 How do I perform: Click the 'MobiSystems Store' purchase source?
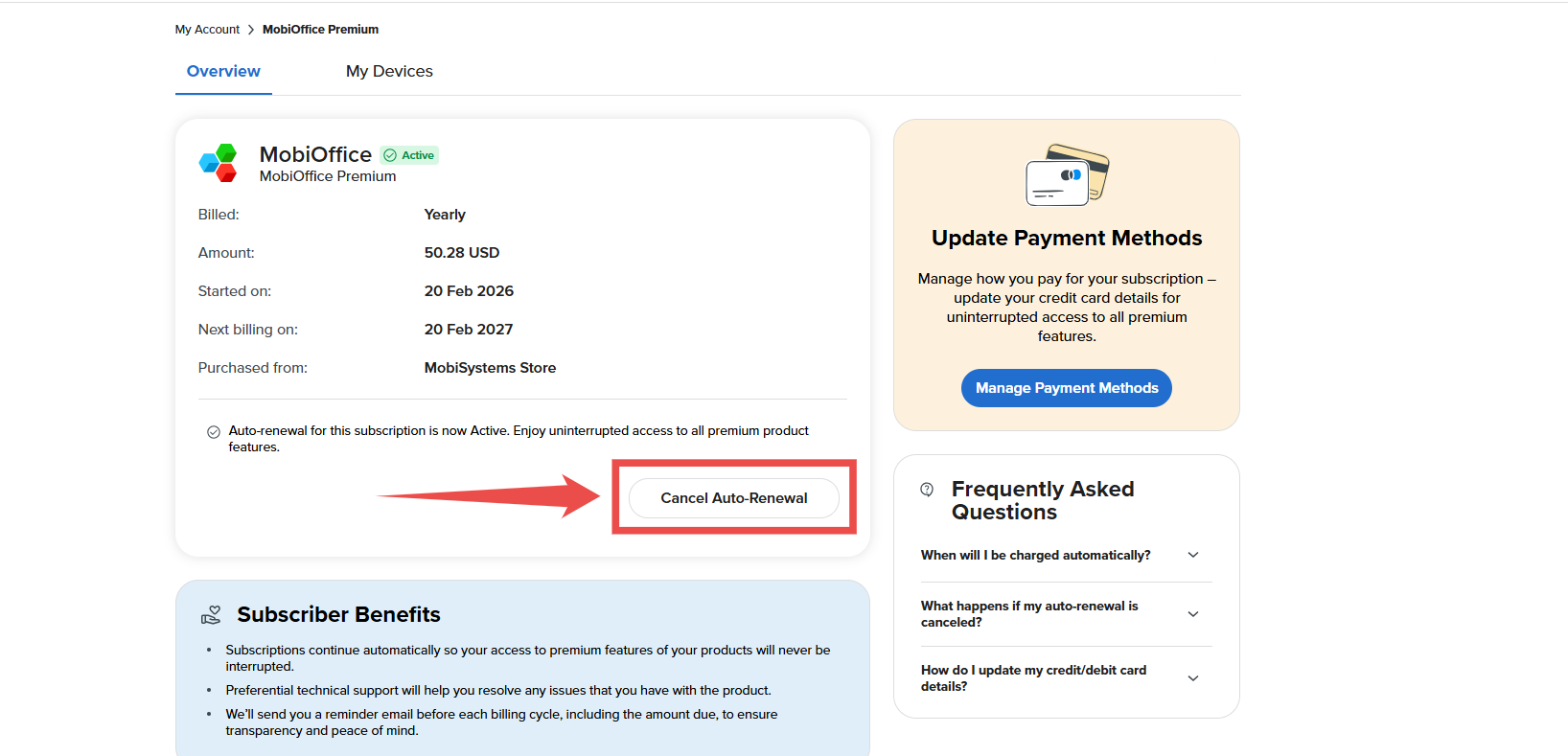490,368
